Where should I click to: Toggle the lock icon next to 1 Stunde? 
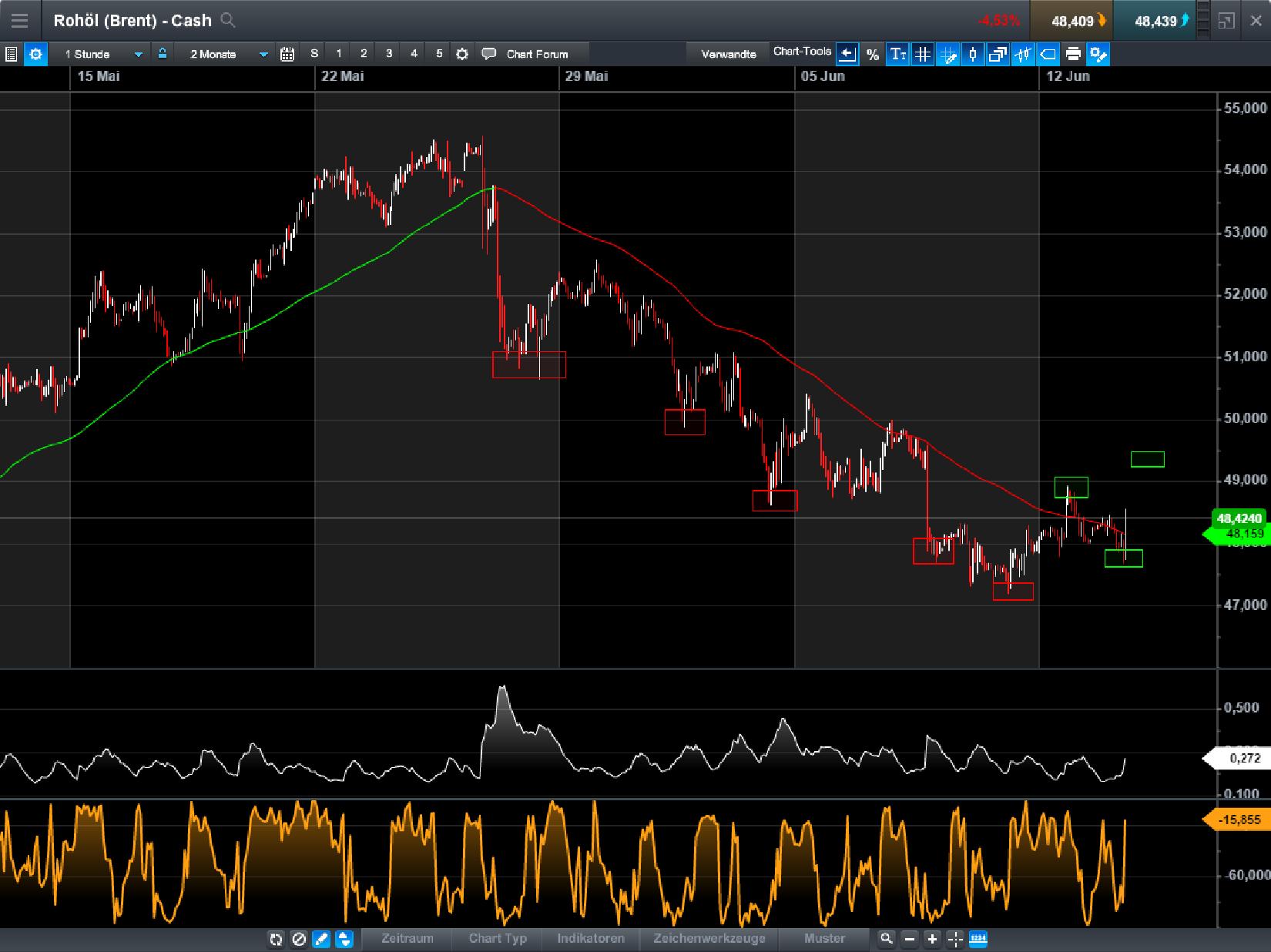[162, 54]
